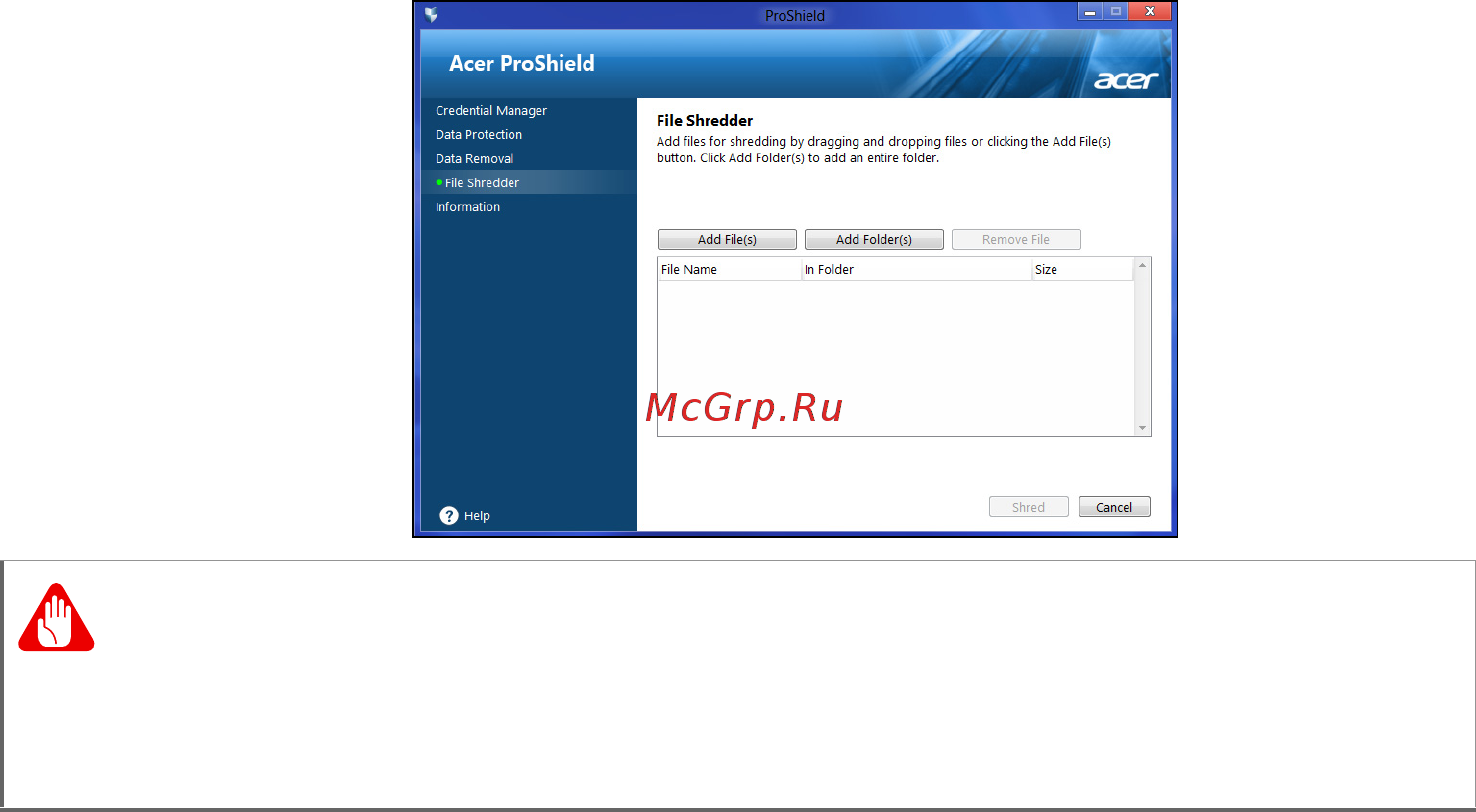
Task: Open the Credential Manager section
Action: [491, 111]
